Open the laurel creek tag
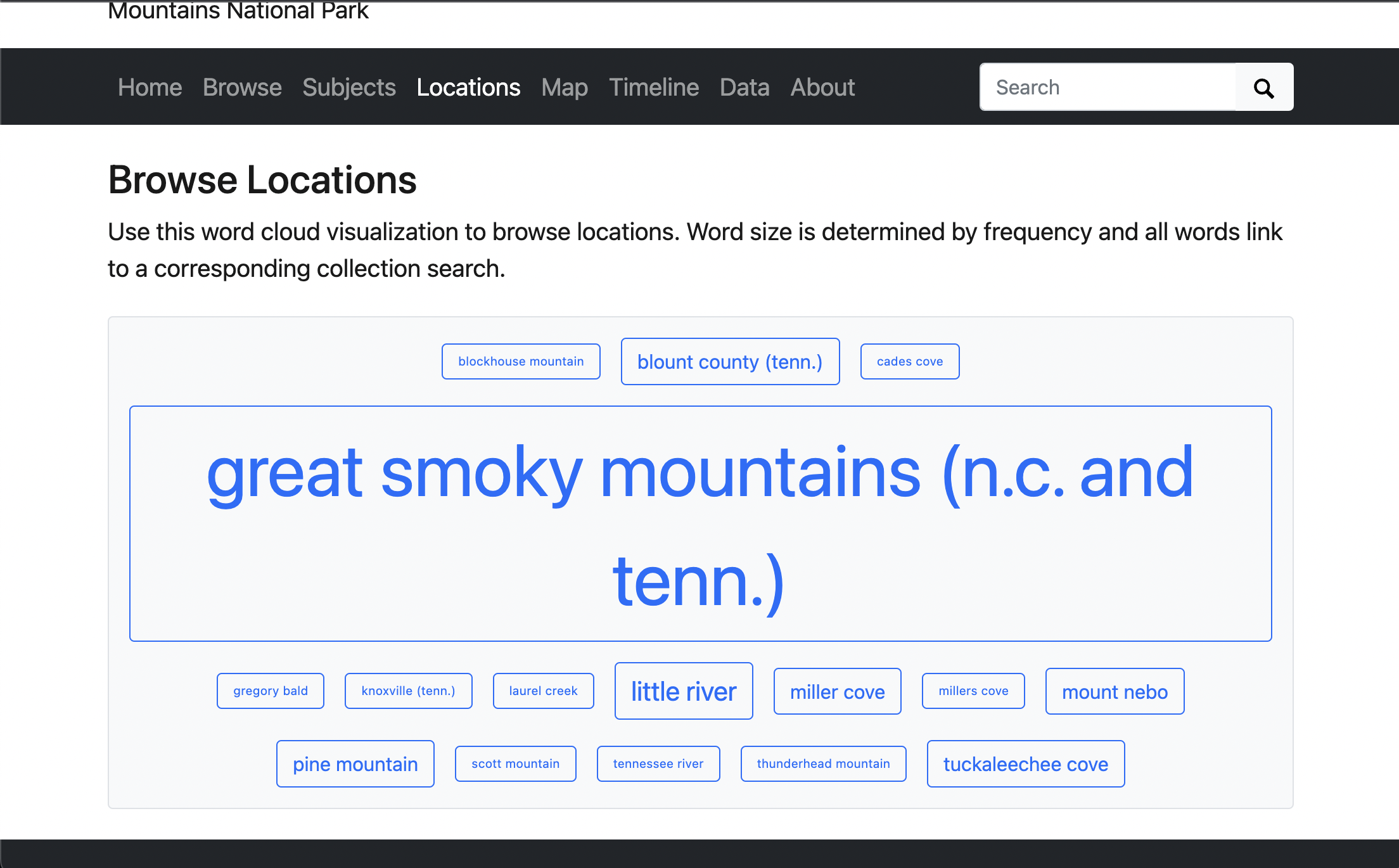Viewport: 1399px width, 868px height. pyautogui.click(x=544, y=691)
